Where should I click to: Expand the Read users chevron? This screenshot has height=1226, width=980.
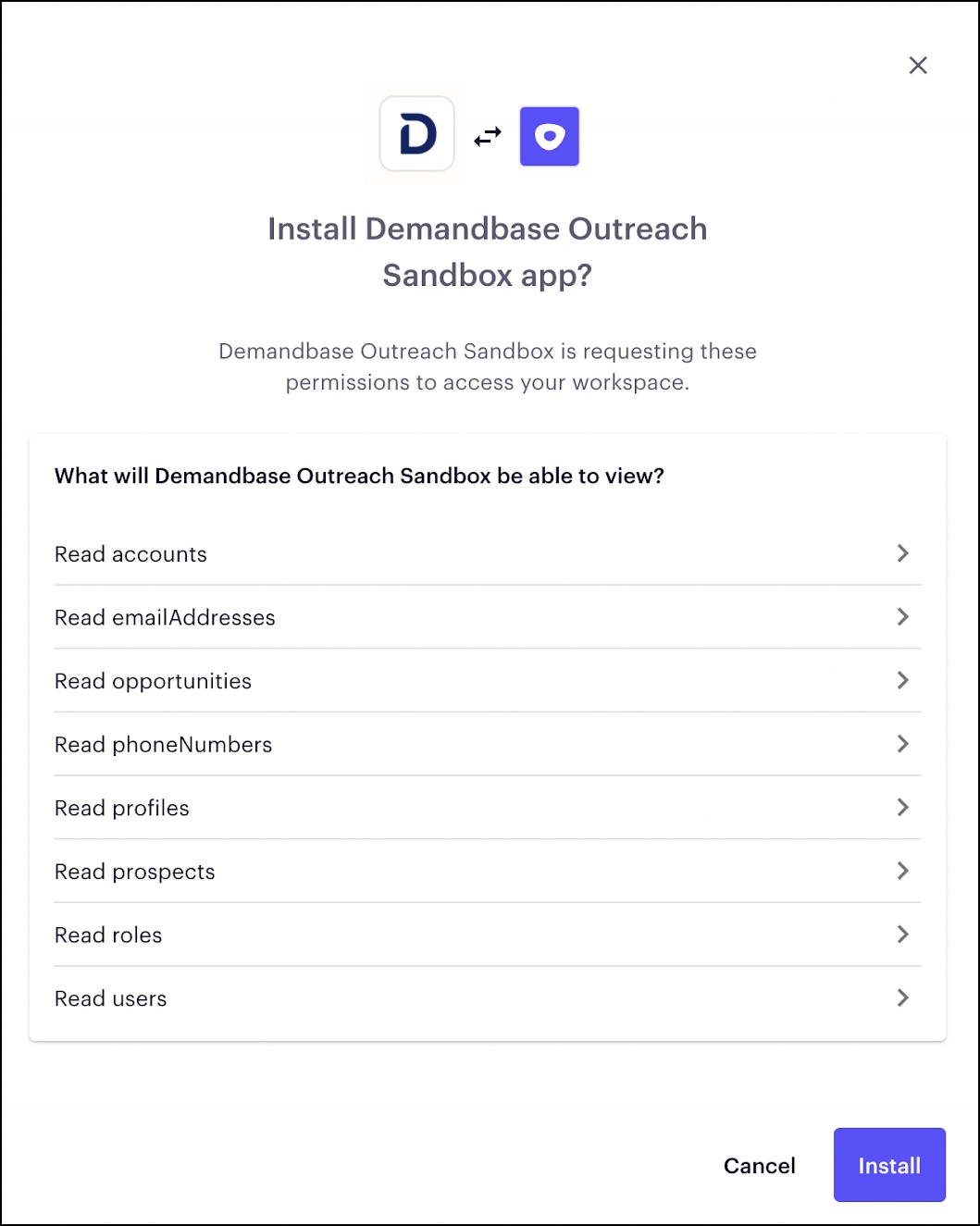pos(903,998)
